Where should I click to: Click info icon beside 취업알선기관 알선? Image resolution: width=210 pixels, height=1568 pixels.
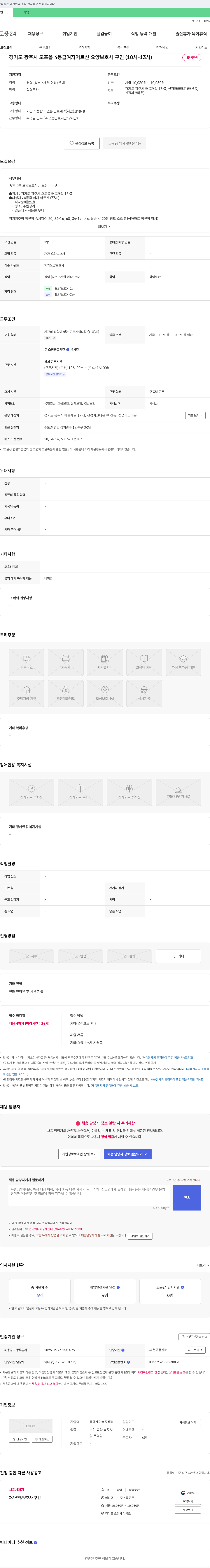pyautogui.click(x=118, y=1287)
